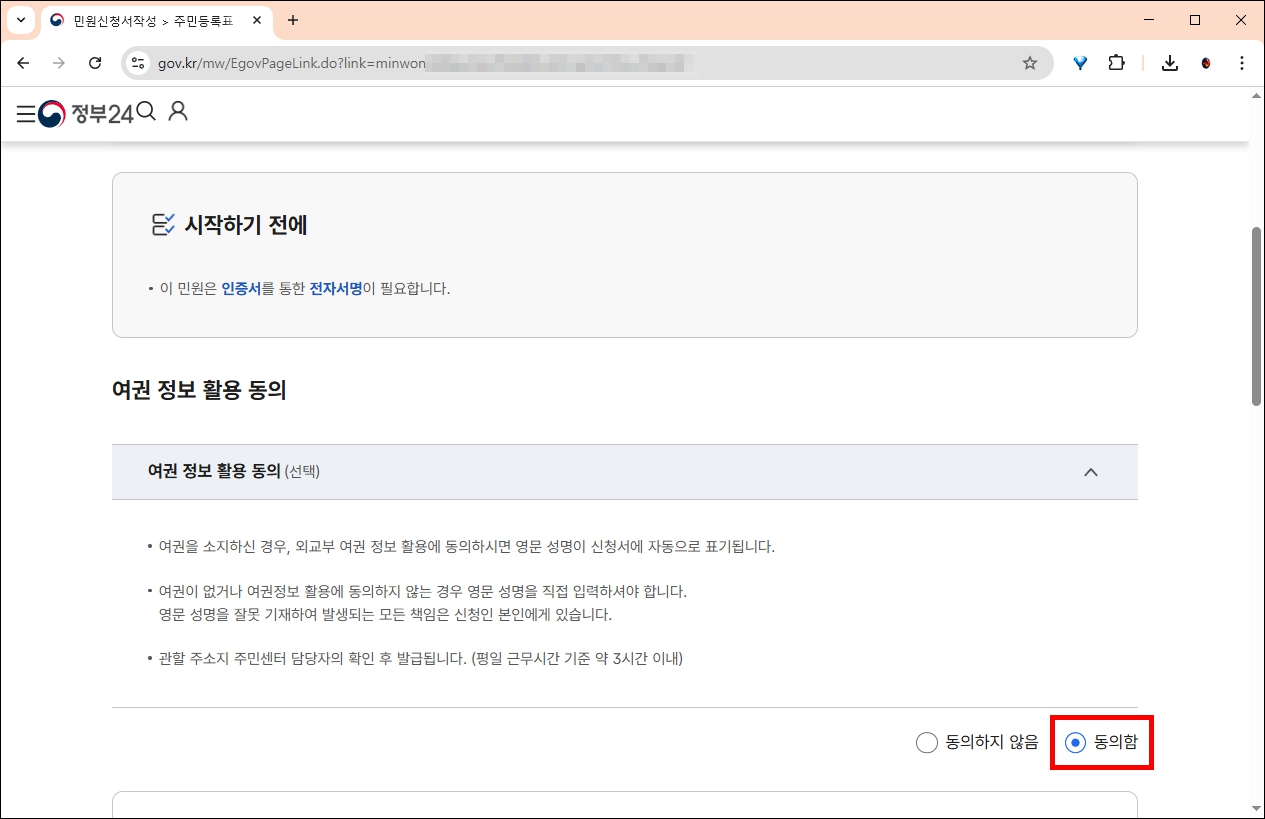Open Chrome's three-dot menu
Viewport: 1265px width, 819px height.
(1242, 63)
